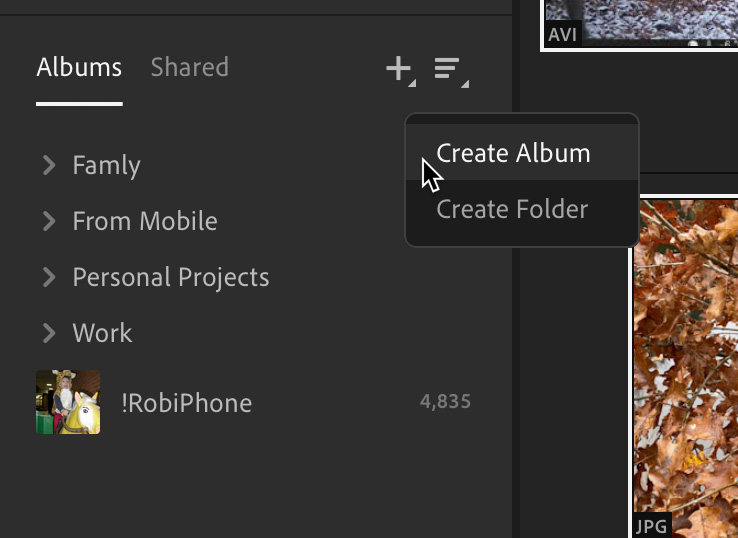738x538 pixels.
Task: Open the !RobiPhone album by name
Action: click(186, 403)
